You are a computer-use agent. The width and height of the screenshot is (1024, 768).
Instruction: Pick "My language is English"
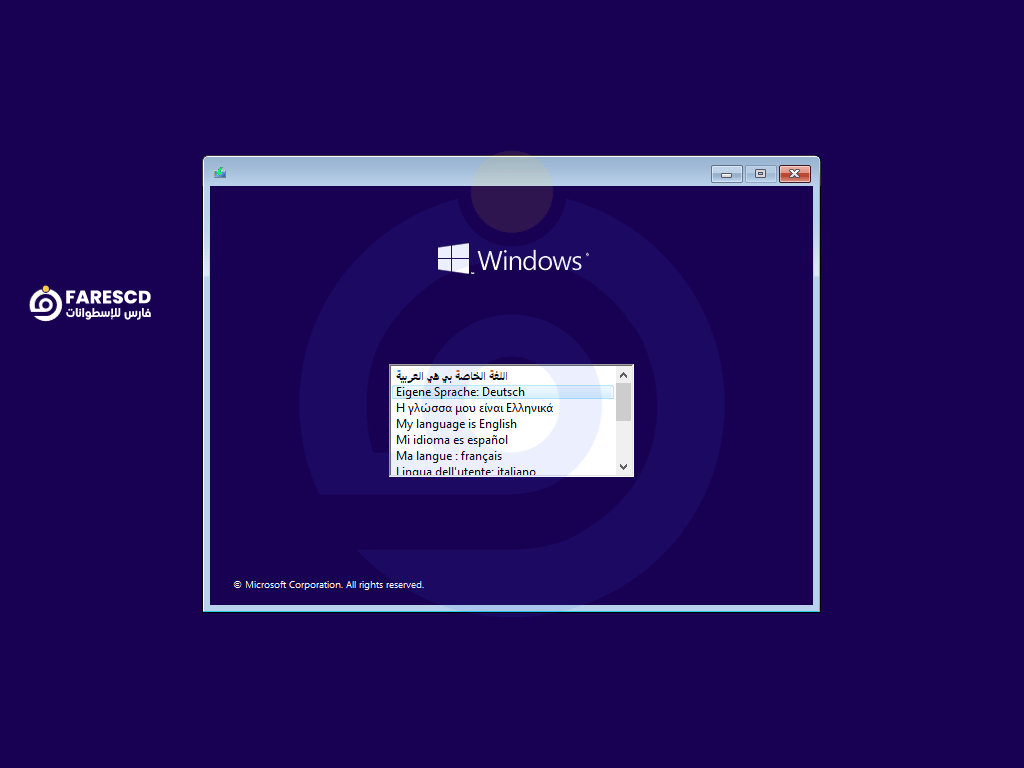point(503,424)
